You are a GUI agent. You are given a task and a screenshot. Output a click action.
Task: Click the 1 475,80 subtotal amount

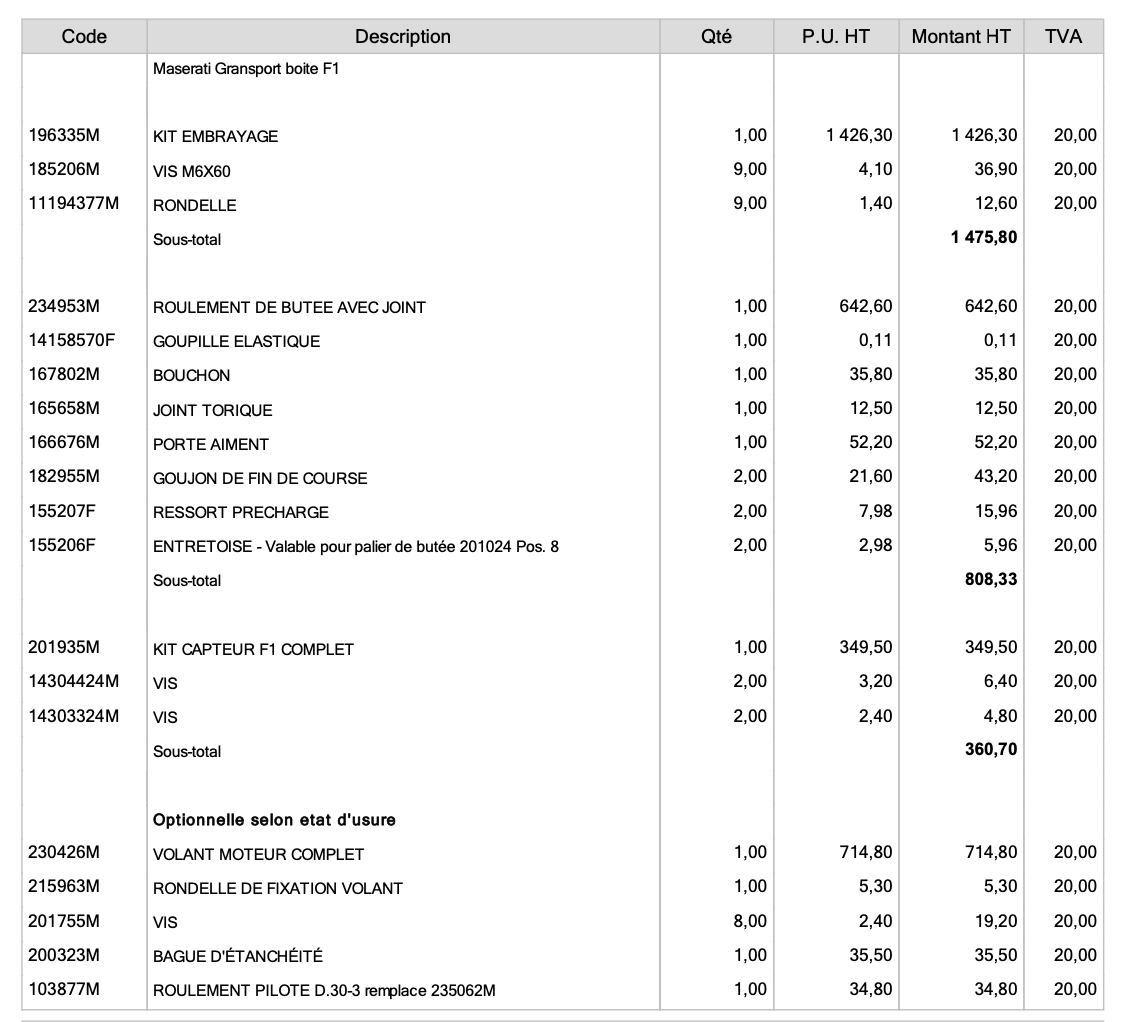pos(984,239)
